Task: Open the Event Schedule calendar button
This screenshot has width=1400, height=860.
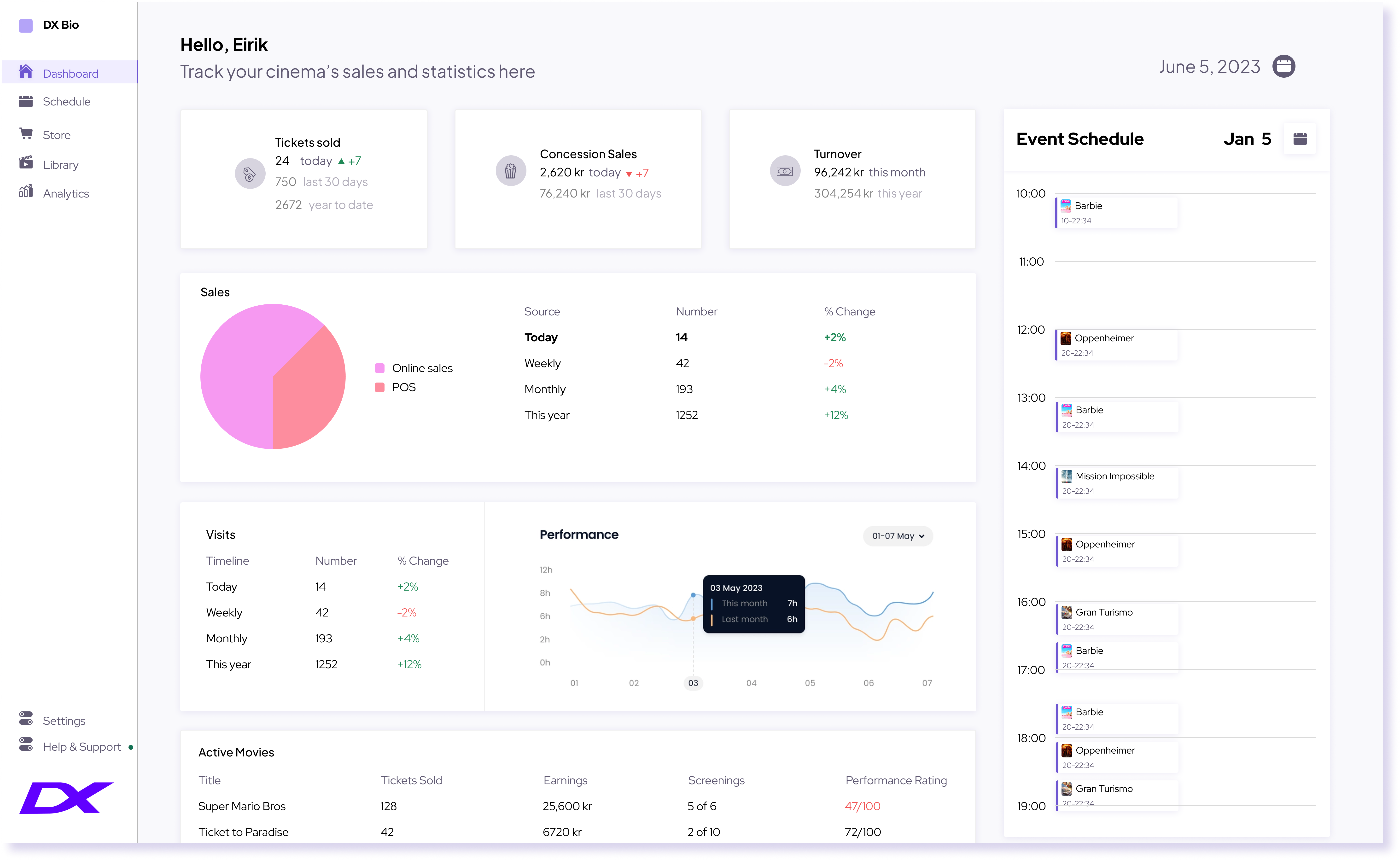Action: [1299, 139]
